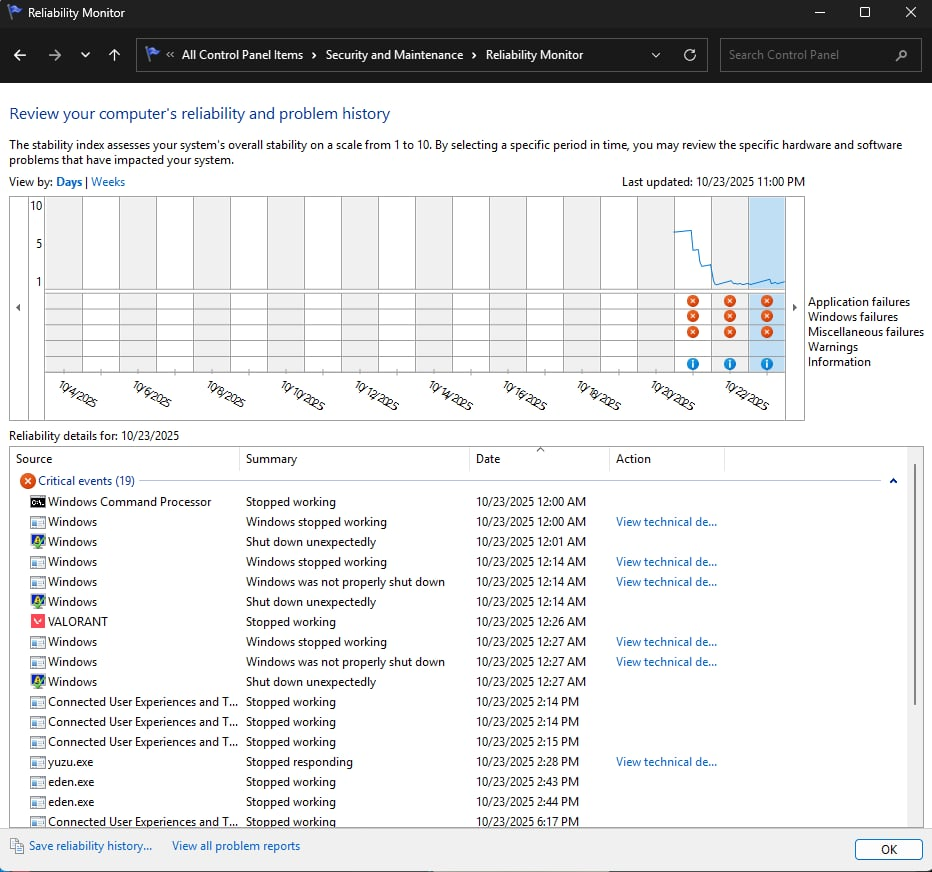
Task: Refresh the Reliability Monitor page
Action: tap(689, 55)
